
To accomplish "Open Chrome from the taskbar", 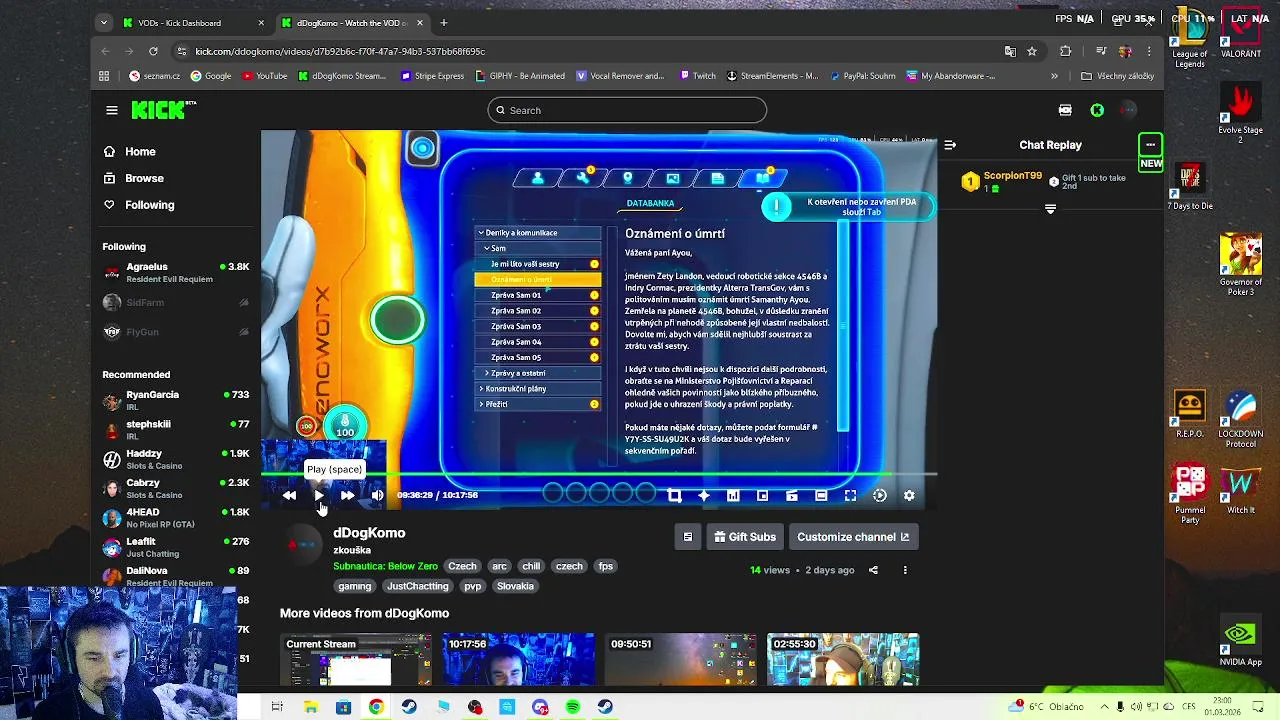I will (376, 707).
